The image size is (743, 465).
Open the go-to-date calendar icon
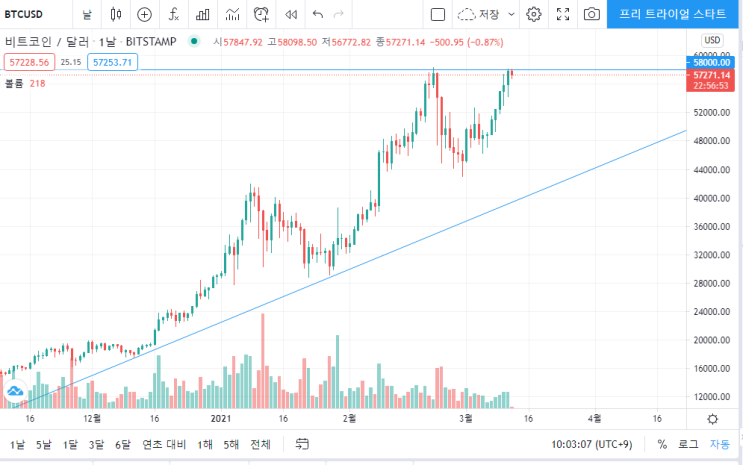click(x=302, y=445)
